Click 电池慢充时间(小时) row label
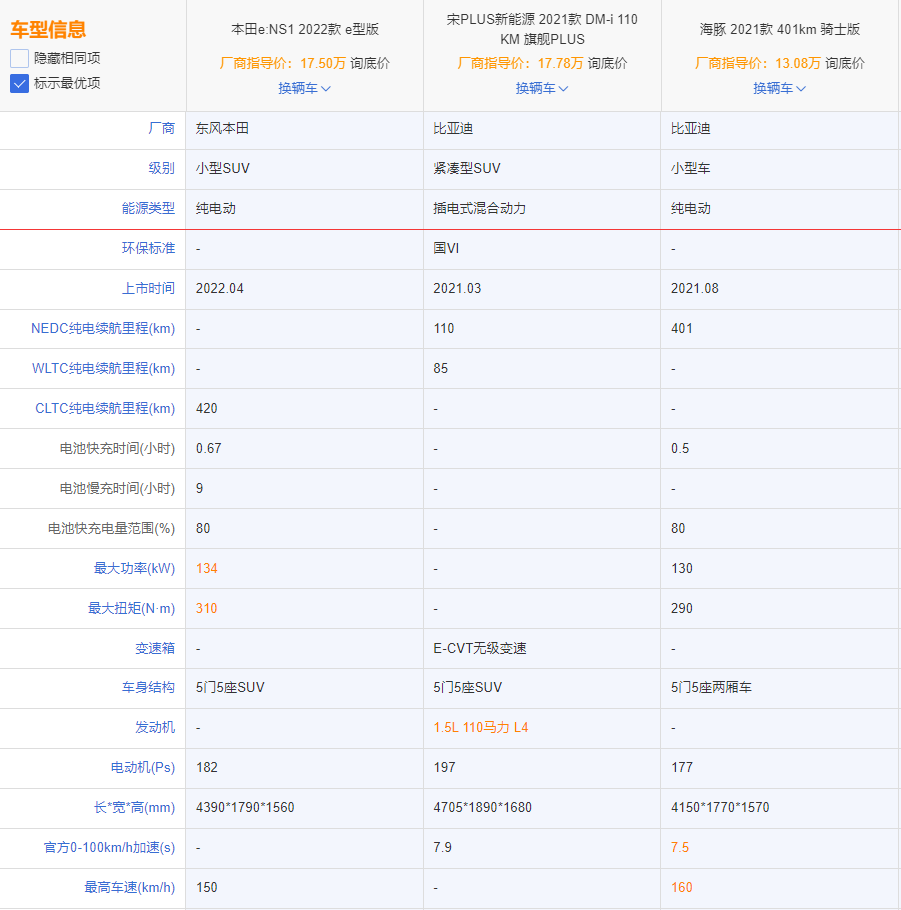 point(117,489)
